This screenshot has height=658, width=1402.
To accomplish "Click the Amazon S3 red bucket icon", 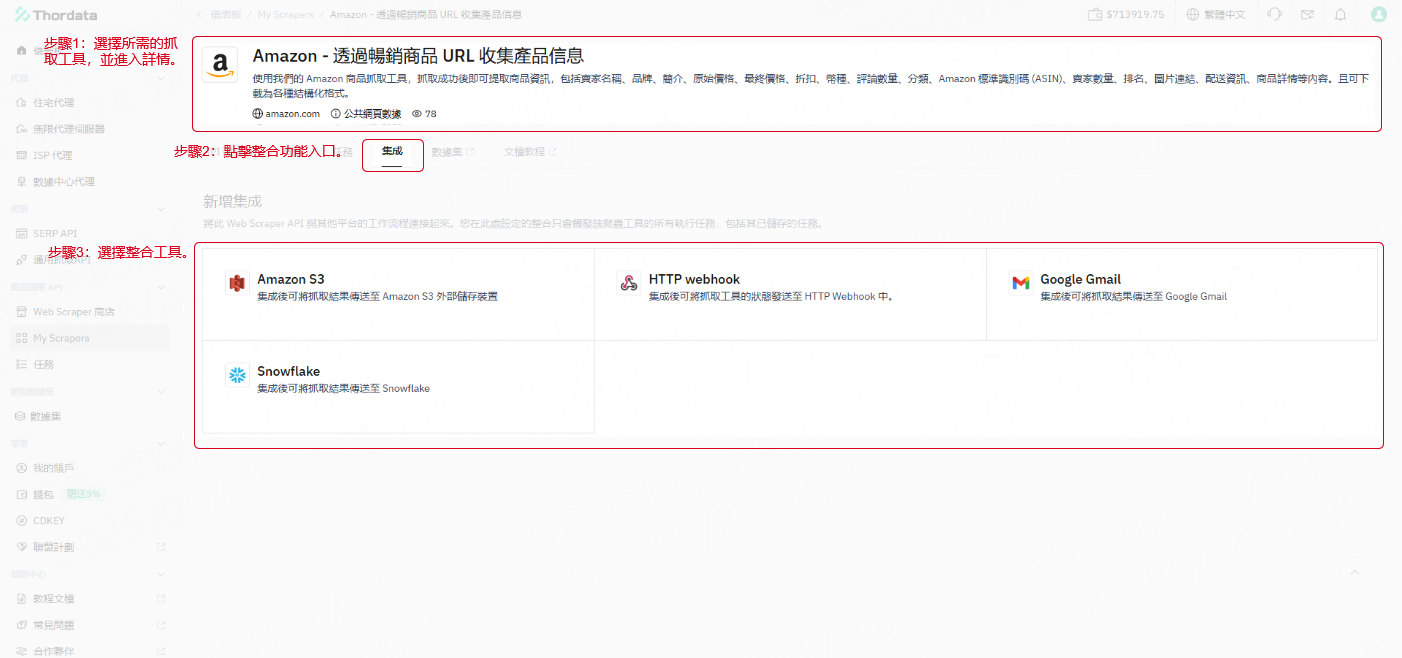I will (x=237, y=284).
